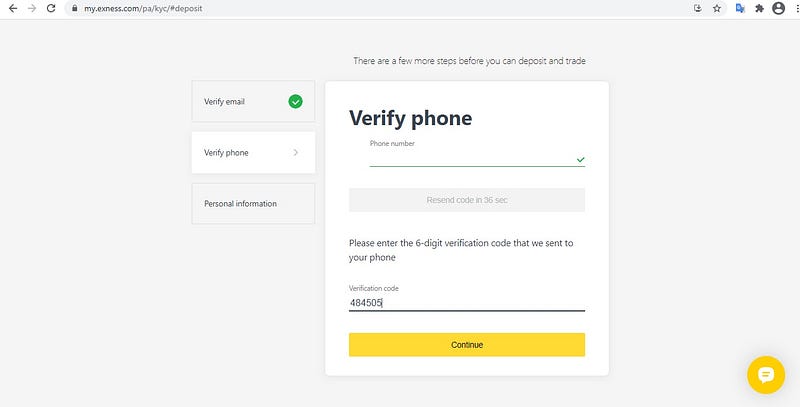800x407 pixels.
Task: Select the Personal information step
Action: click(x=253, y=204)
